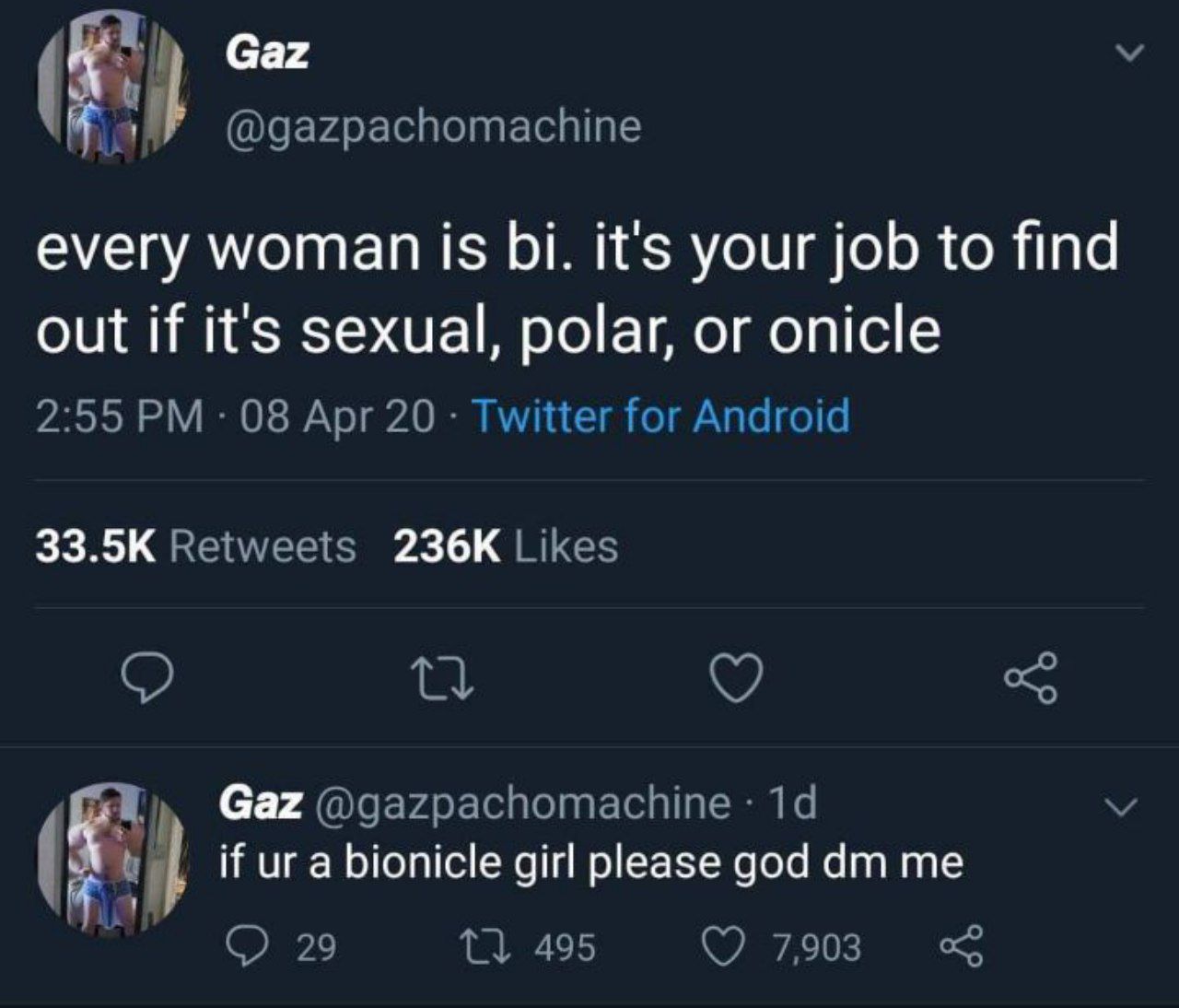Open Gaz's profile picture on main tweet
Viewport: 1179px width, 1008px height.
pyautogui.click(x=109, y=89)
